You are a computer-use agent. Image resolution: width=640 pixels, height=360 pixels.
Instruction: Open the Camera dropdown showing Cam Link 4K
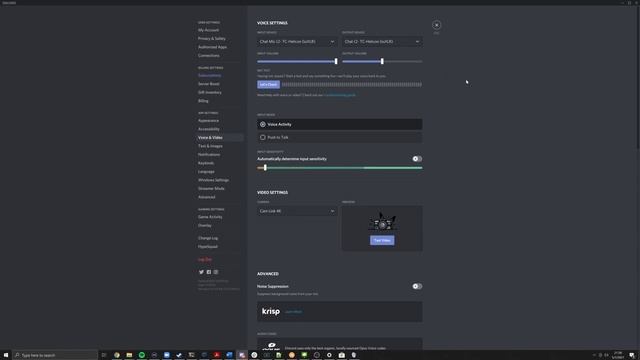pyautogui.click(x=297, y=211)
